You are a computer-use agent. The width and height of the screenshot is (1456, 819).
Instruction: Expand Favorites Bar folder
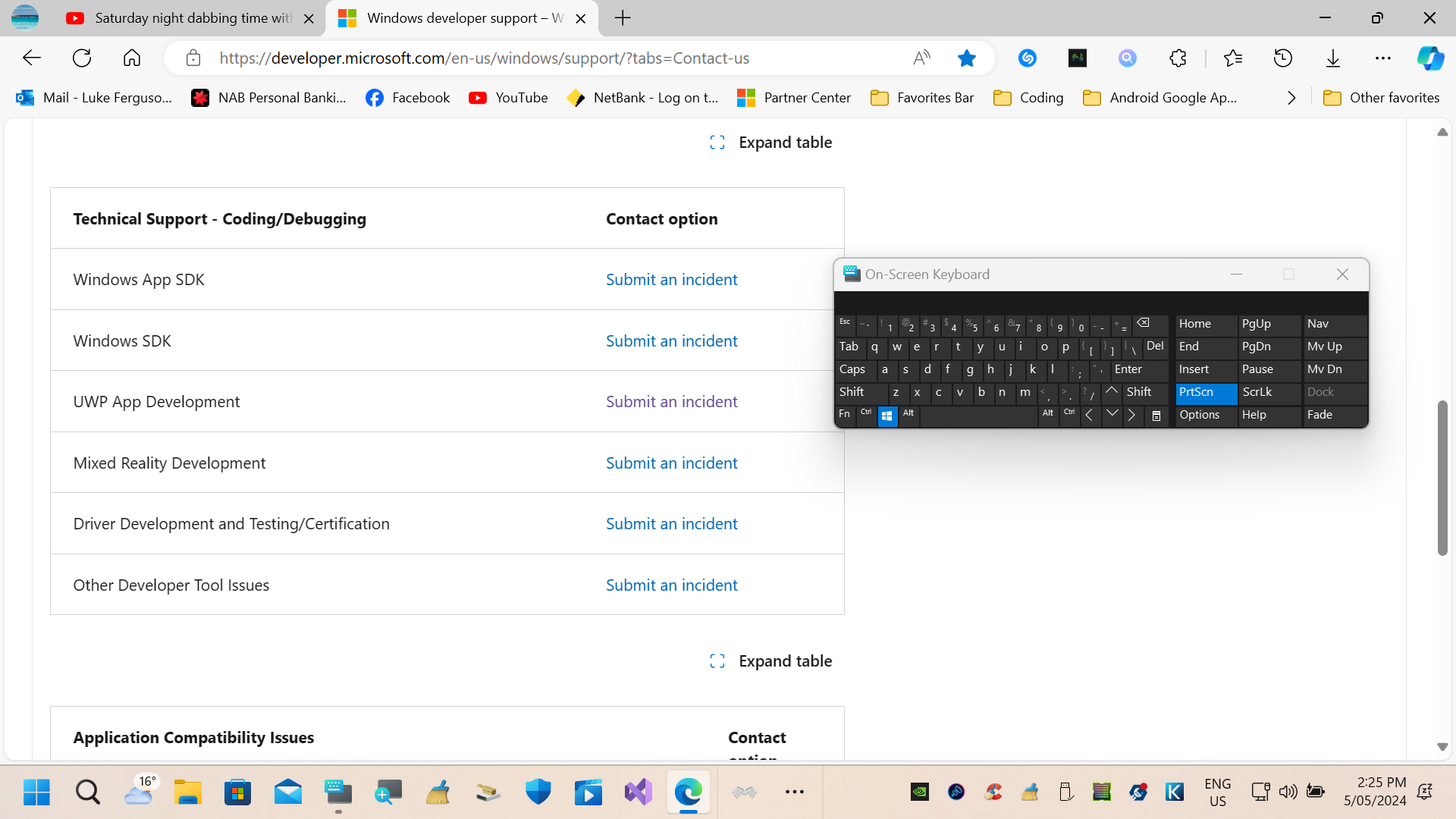(x=922, y=98)
